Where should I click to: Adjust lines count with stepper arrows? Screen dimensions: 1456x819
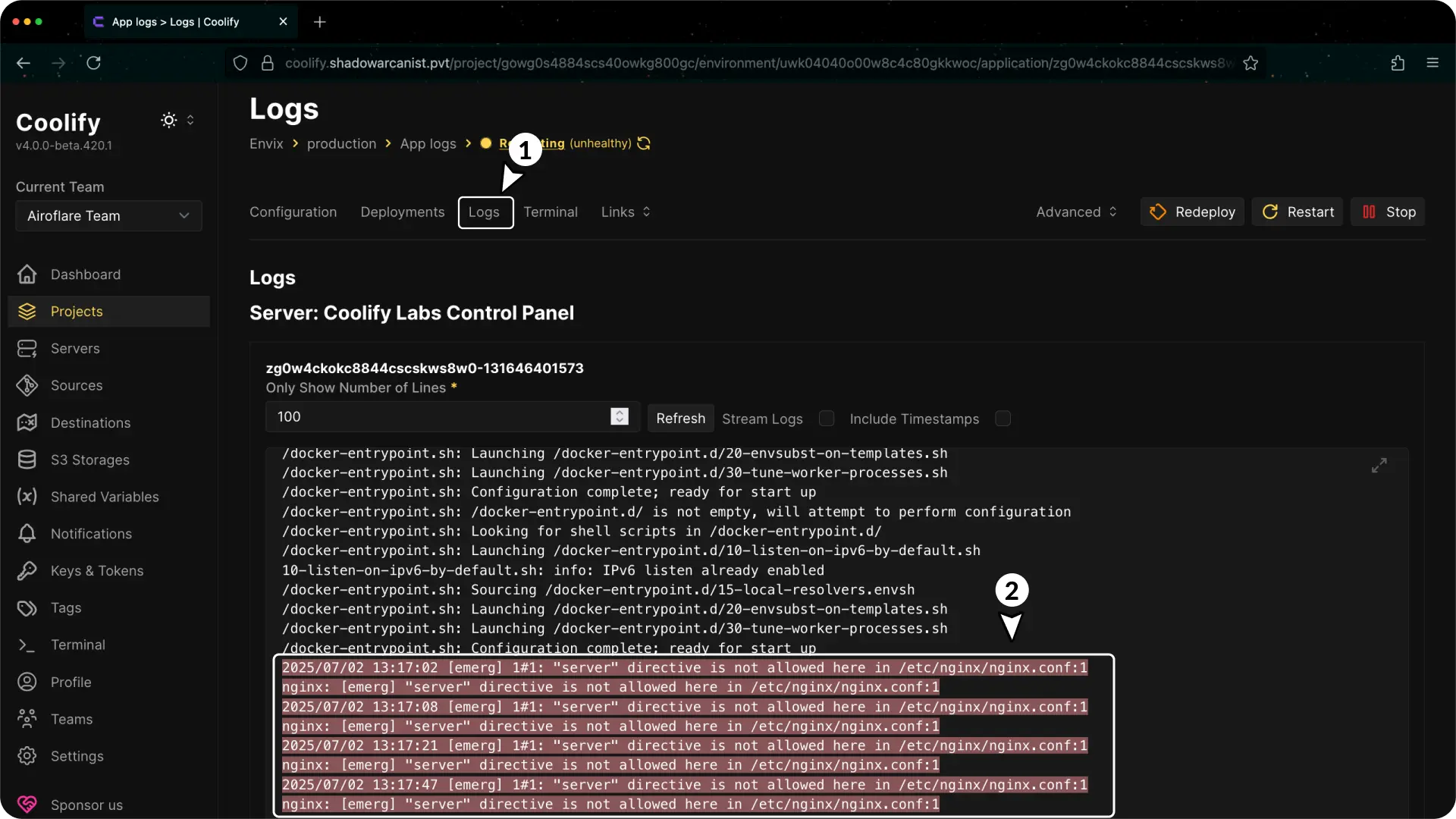pyautogui.click(x=620, y=416)
